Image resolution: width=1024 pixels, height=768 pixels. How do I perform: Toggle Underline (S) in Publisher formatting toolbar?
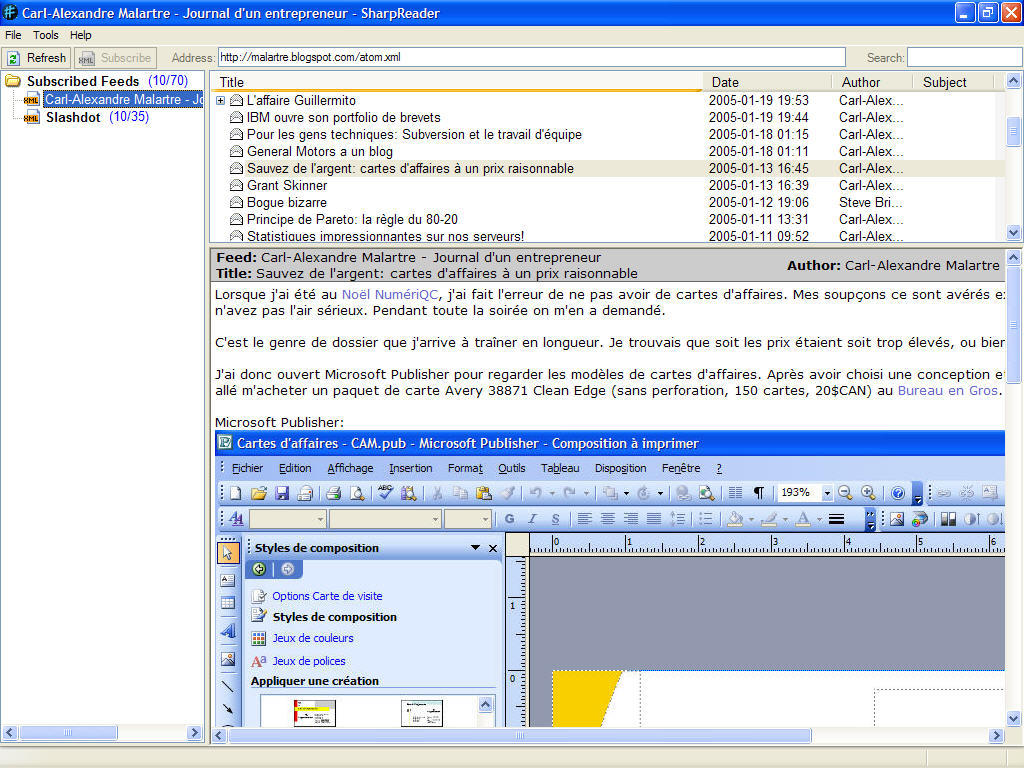pyautogui.click(x=555, y=519)
